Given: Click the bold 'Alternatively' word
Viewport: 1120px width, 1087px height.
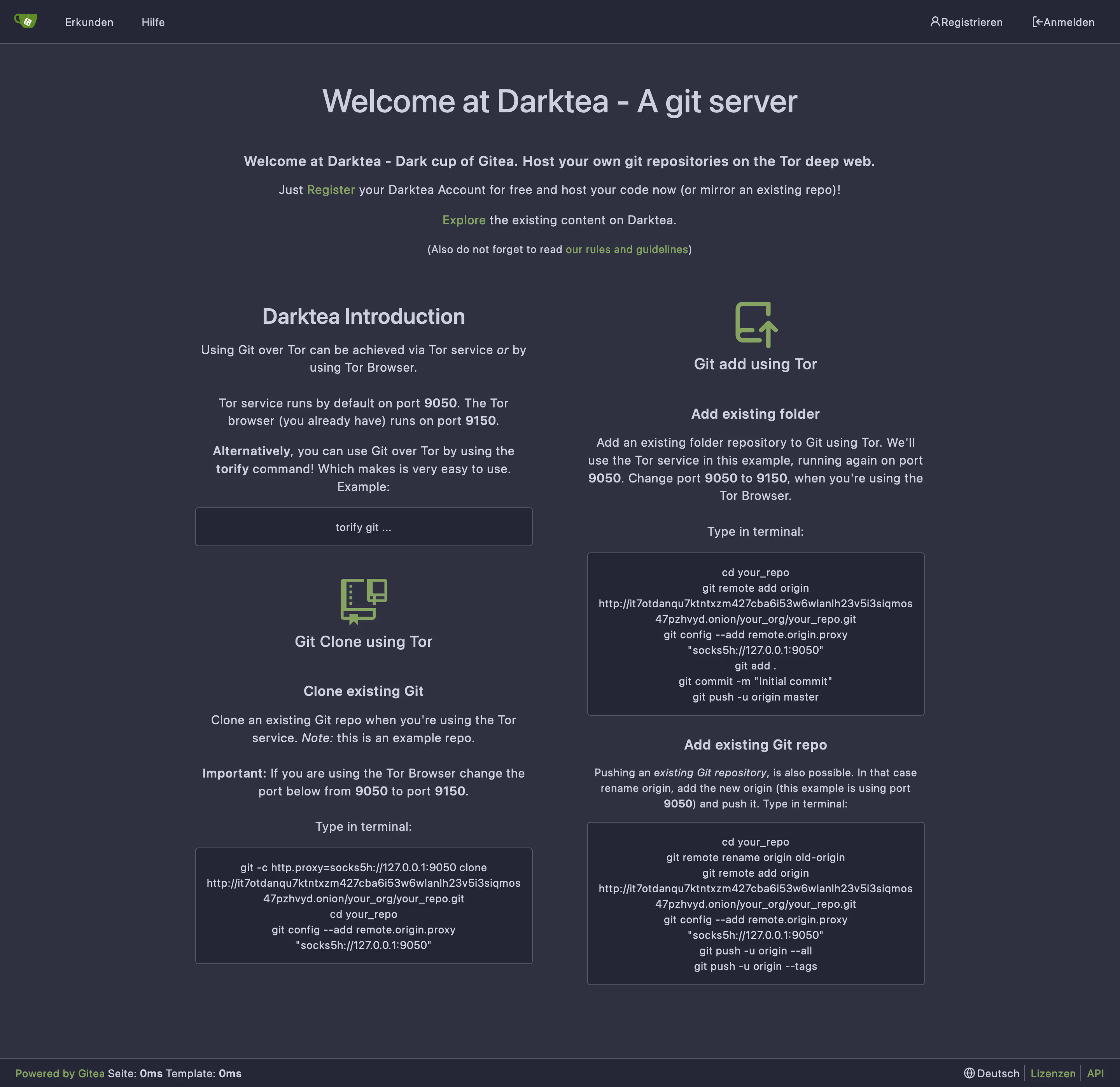Looking at the screenshot, I should pos(252,451).
